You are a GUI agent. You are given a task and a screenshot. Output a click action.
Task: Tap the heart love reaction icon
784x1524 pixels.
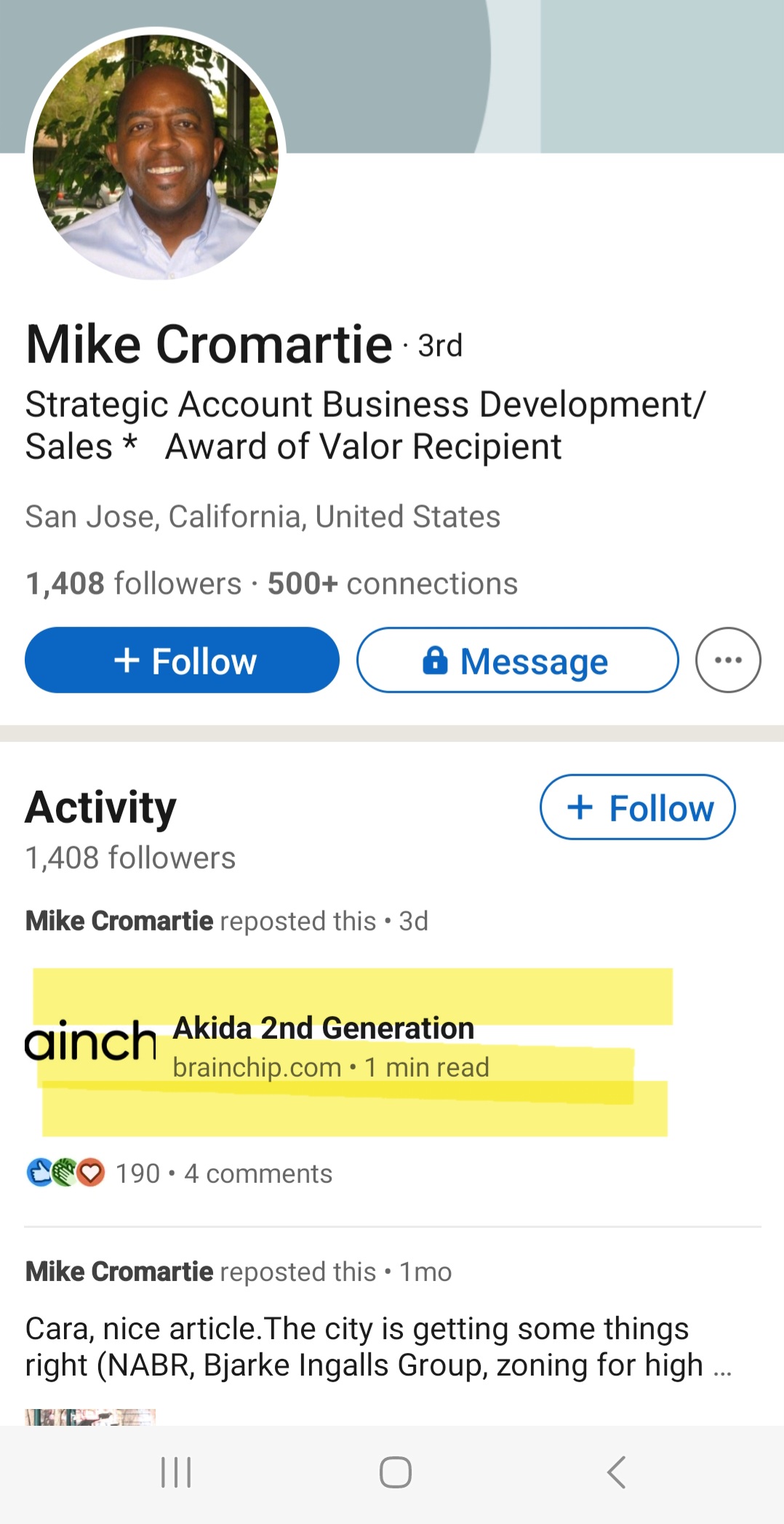pyautogui.click(x=91, y=1173)
